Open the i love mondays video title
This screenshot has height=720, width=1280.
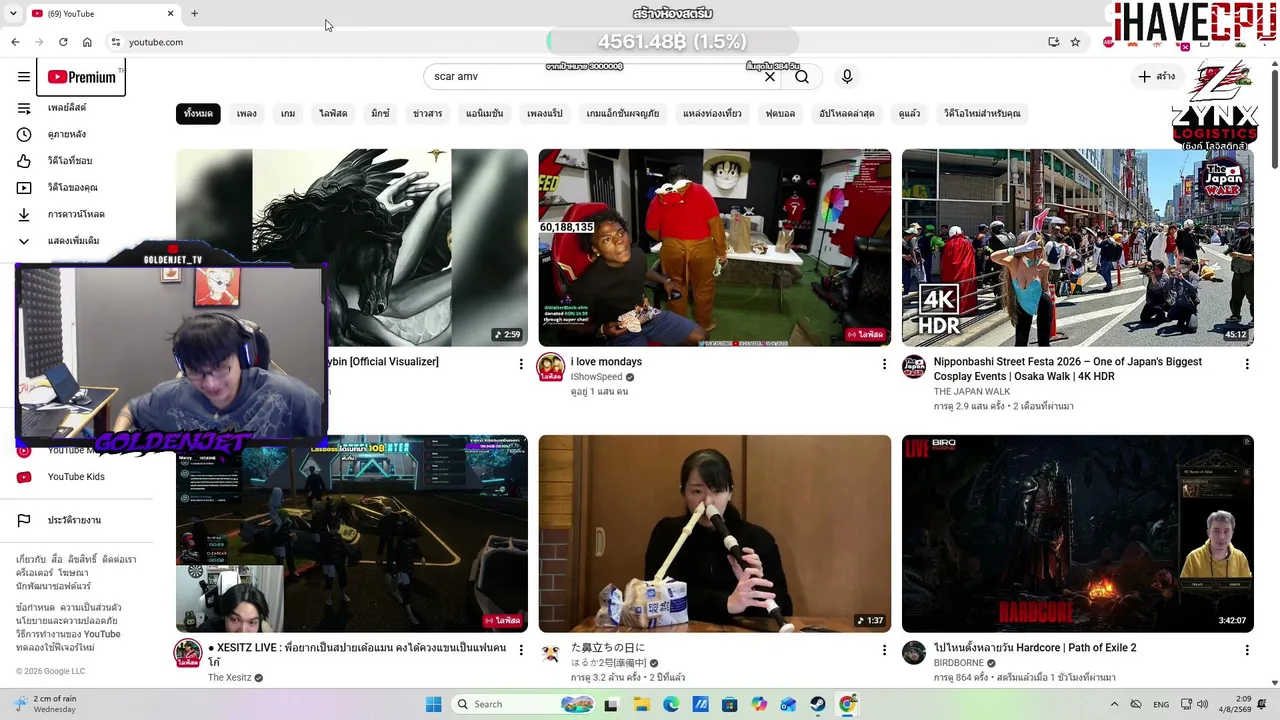606,362
